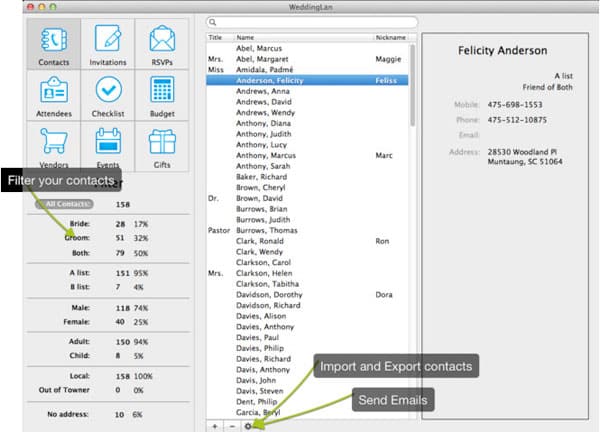The width and height of the screenshot is (600, 432).
Task: Open the Gifts icon
Action: [x=162, y=148]
